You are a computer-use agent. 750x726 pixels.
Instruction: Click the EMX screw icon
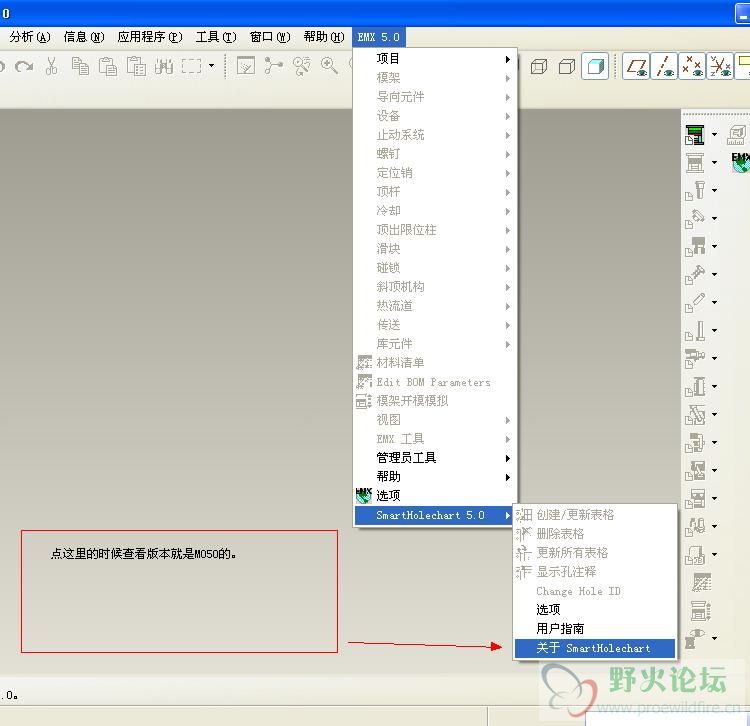coord(695,190)
